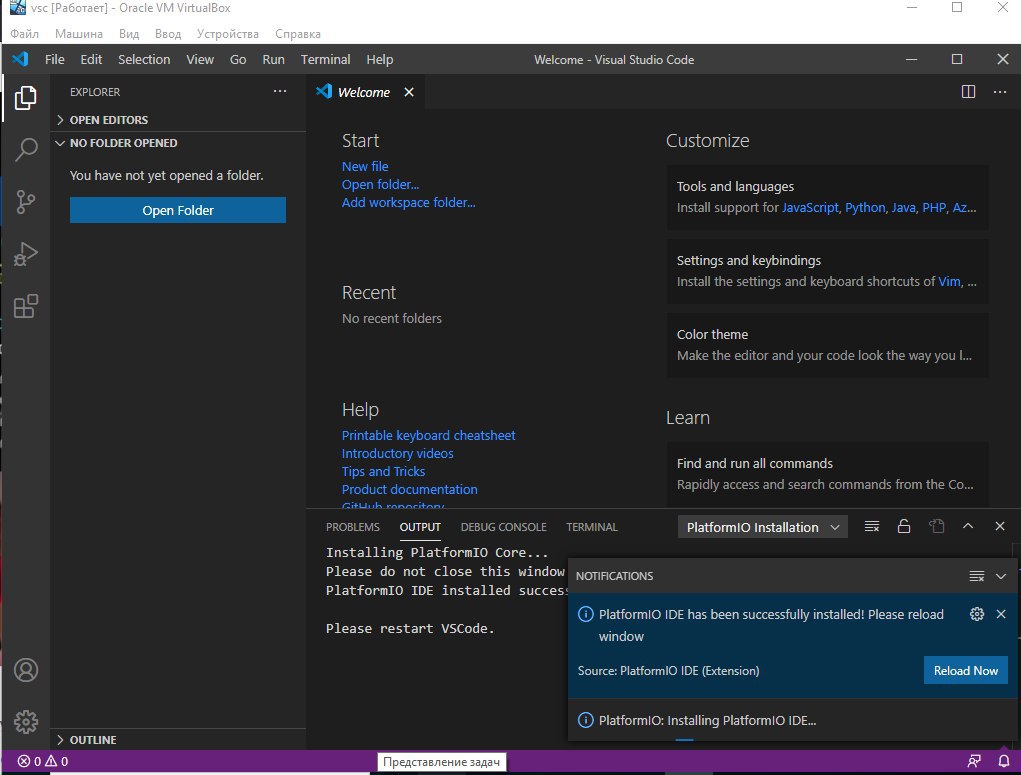Screen dimensions: 1021x775
Task: Install JavaScript language support link
Action: [x=810, y=208]
